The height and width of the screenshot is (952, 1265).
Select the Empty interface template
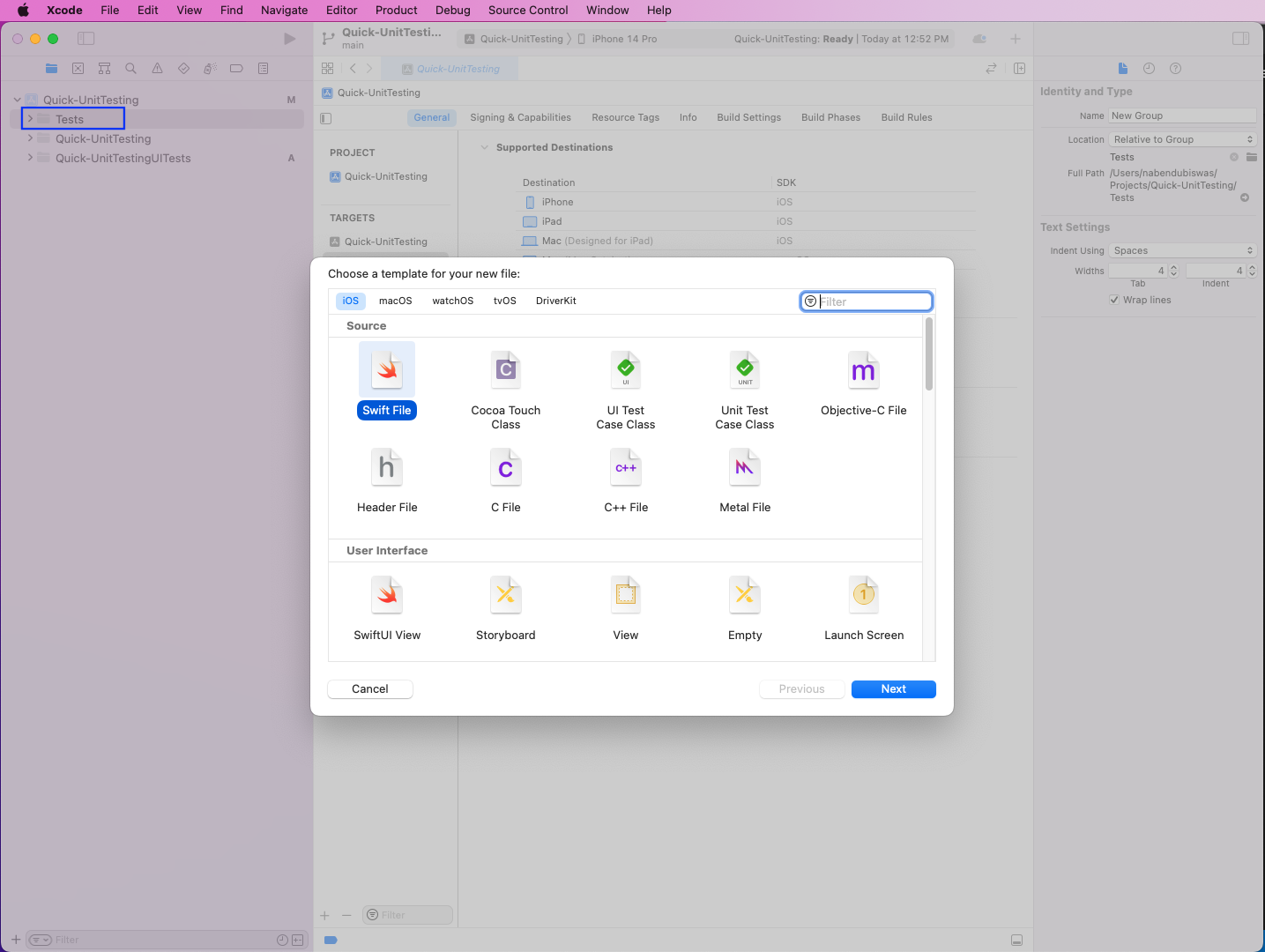click(x=745, y=607)
